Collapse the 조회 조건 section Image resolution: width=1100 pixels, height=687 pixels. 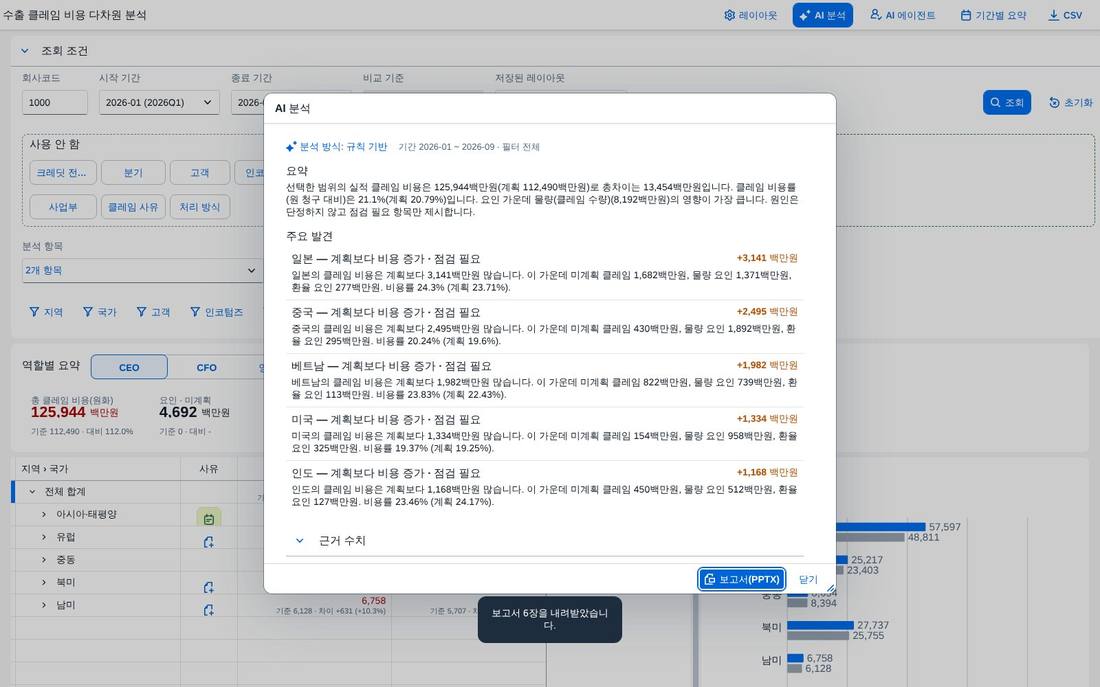[x=25, y=51]
